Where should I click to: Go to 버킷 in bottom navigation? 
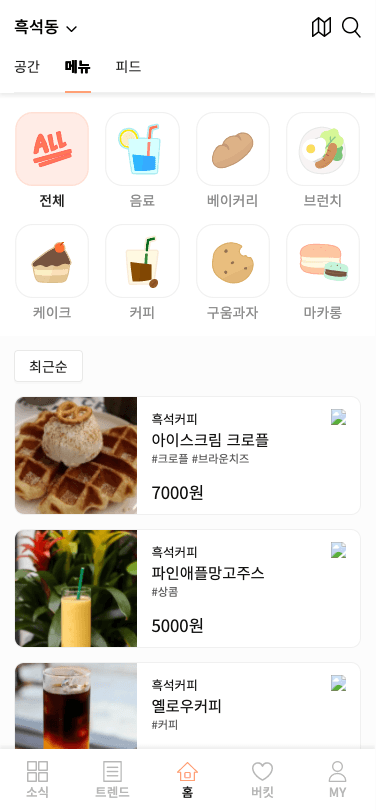[262, 779]
